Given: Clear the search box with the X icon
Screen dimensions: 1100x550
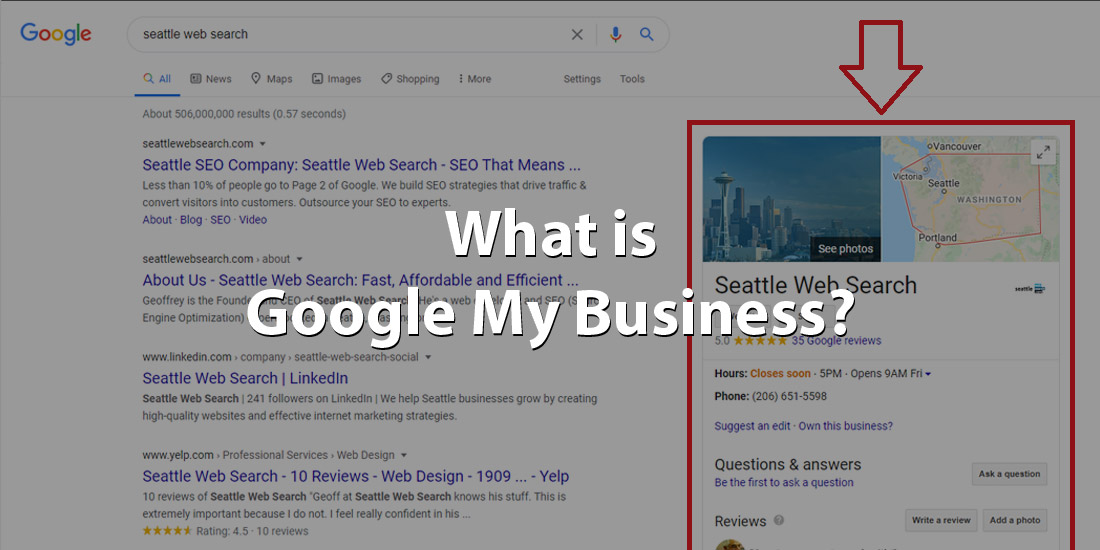Looking at the screenshot, I should (577, 34).
